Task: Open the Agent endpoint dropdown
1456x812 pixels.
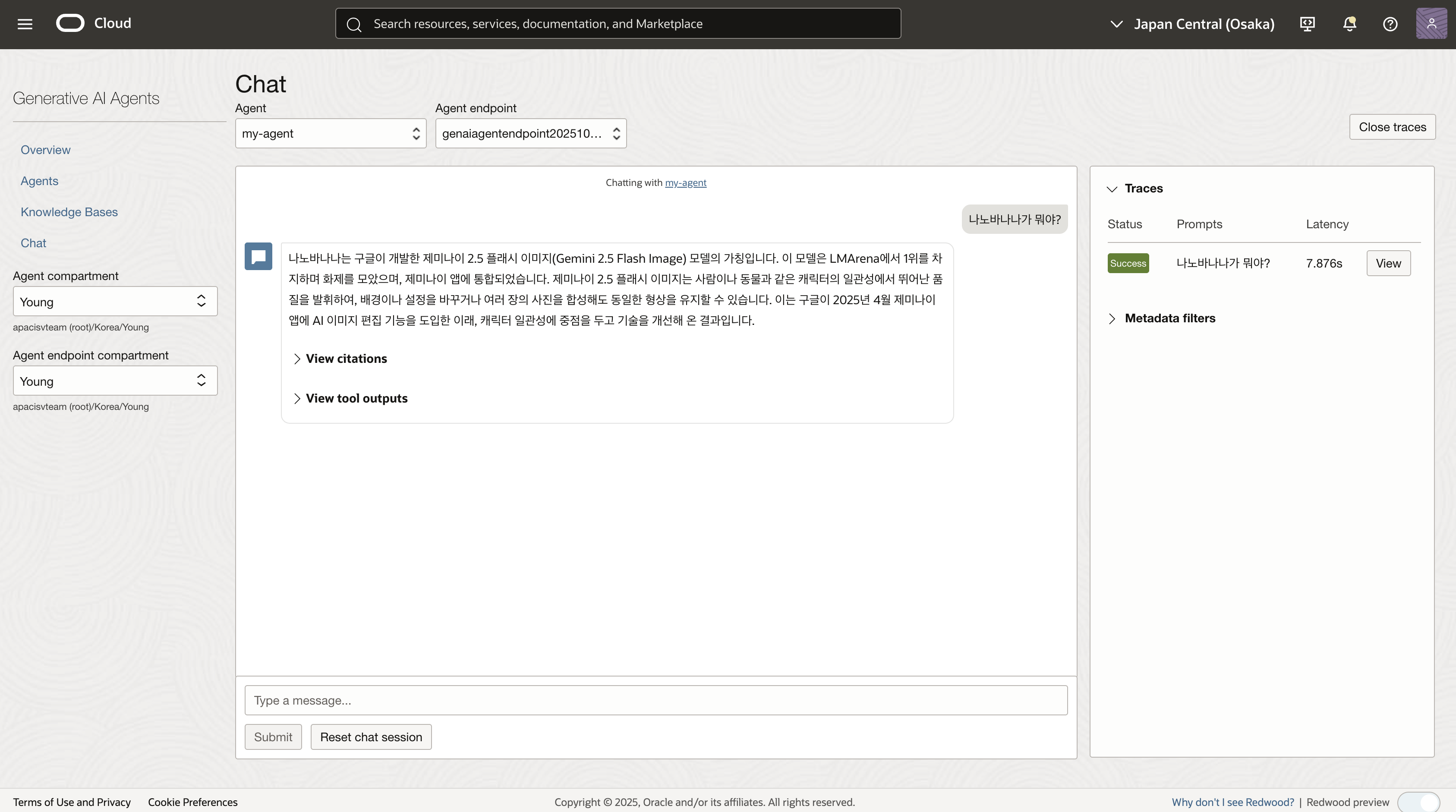Action: point(530,133)
